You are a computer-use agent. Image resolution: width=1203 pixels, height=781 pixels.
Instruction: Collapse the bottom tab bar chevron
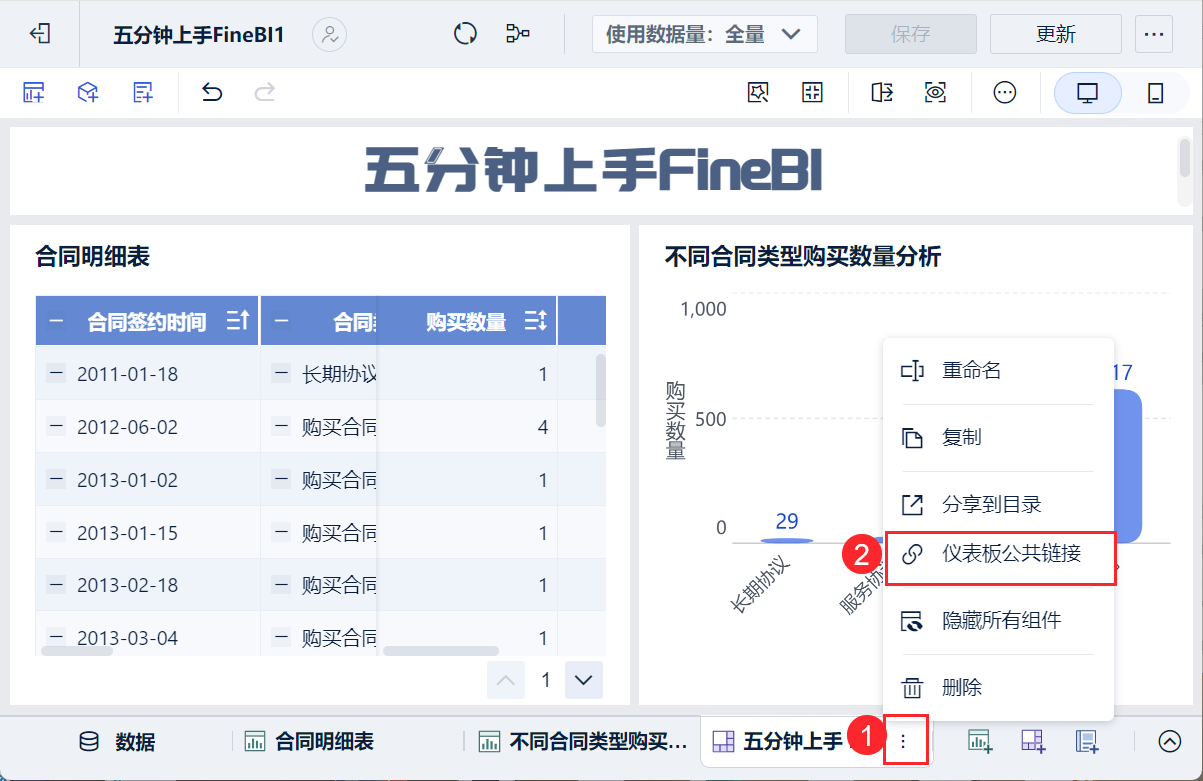pyautogui.click(x=1169, y=741)
